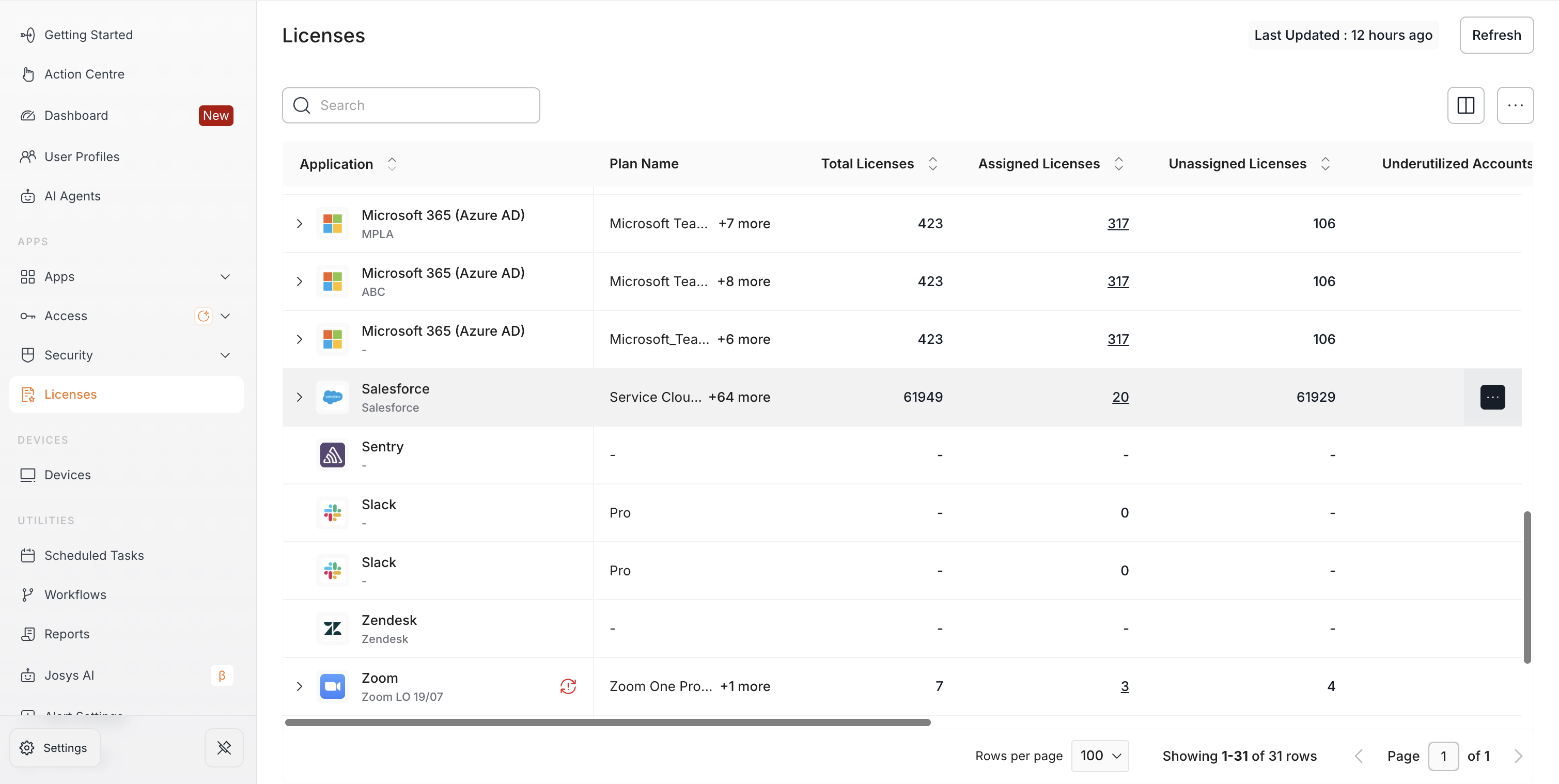Viewport: 1559px width, 784px height.
Task: Sort by Total Licenses column
Action: point(932,164)
